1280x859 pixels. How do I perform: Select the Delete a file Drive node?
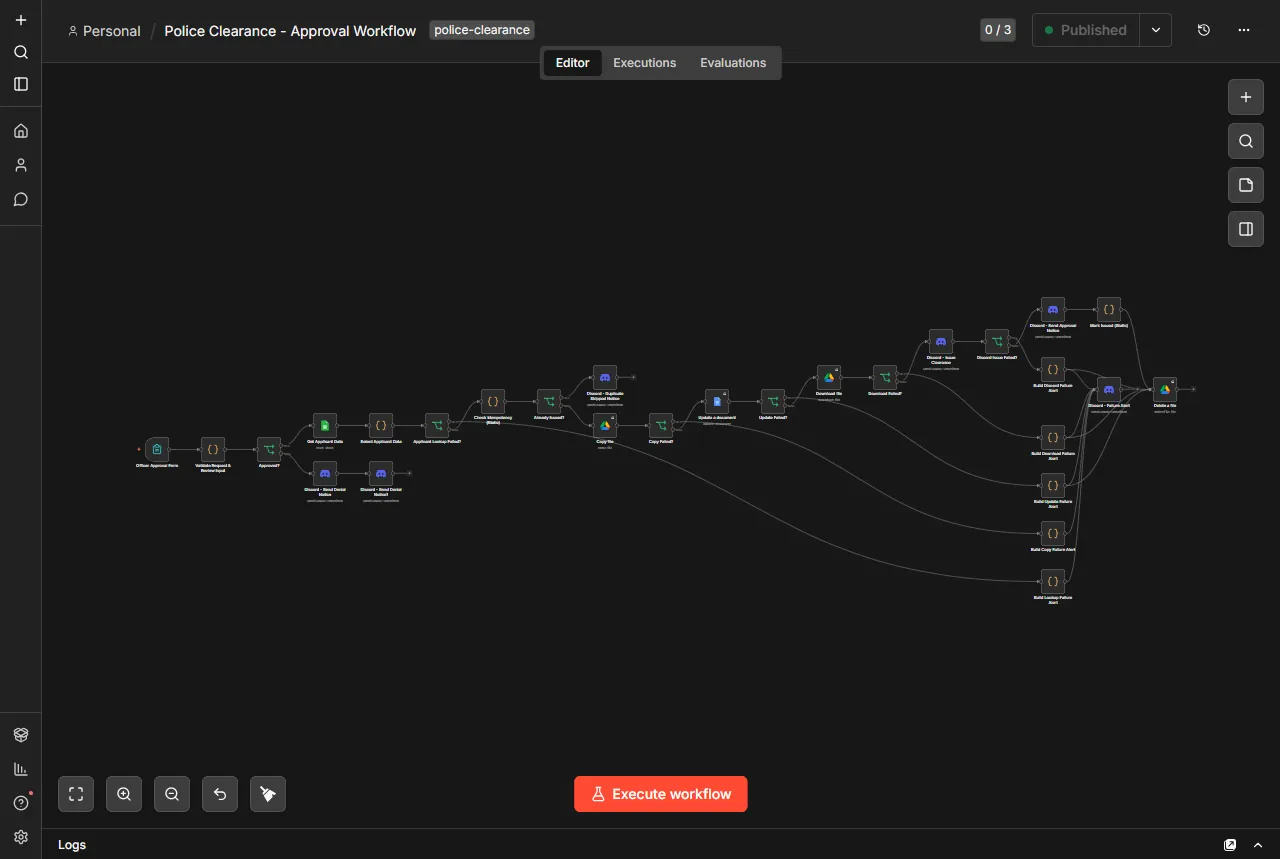click(1165, 390)
